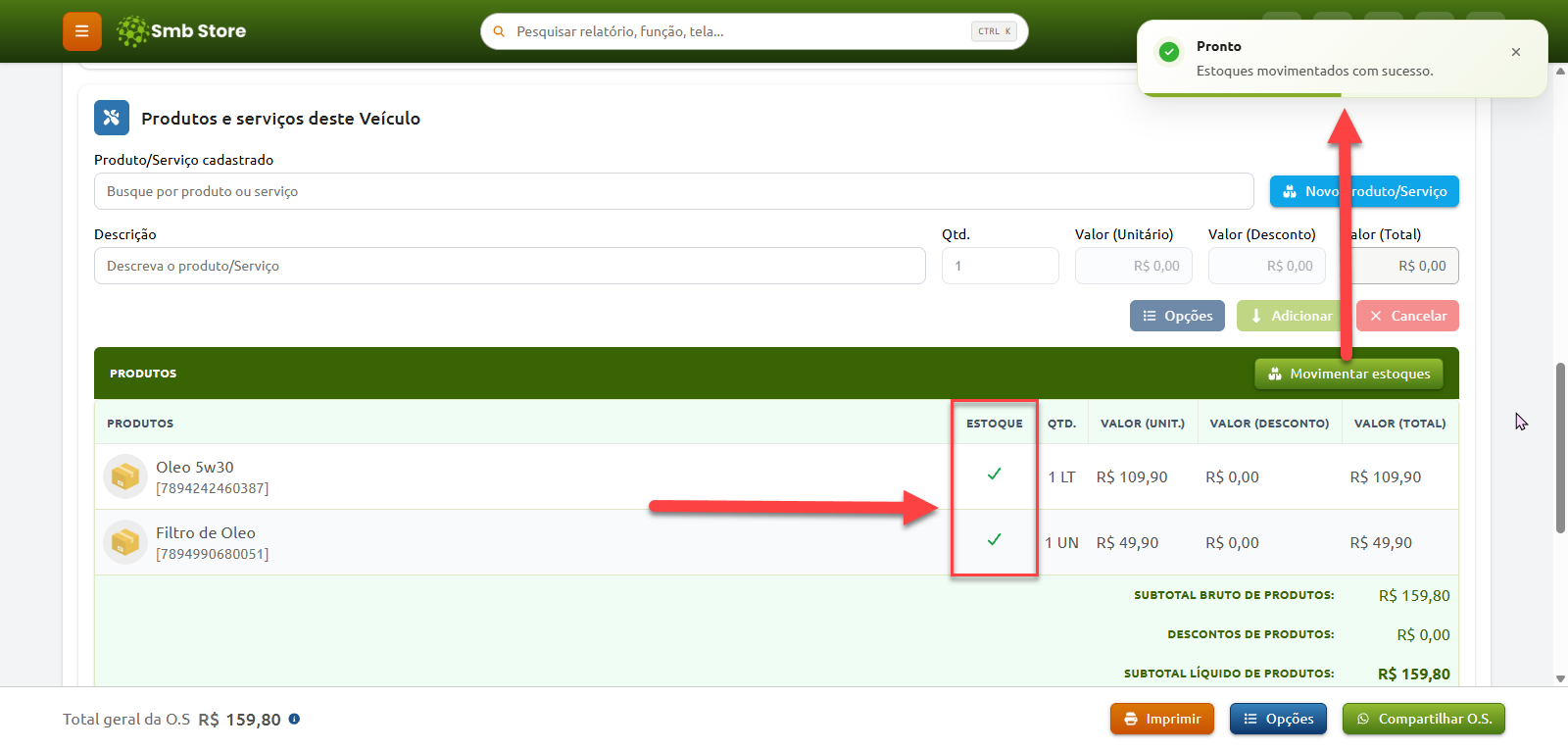The height and width of the screenshot is (750, 1568).
Task: Select the Filtro de Oleo product name
Action: (x=206, y=532)
